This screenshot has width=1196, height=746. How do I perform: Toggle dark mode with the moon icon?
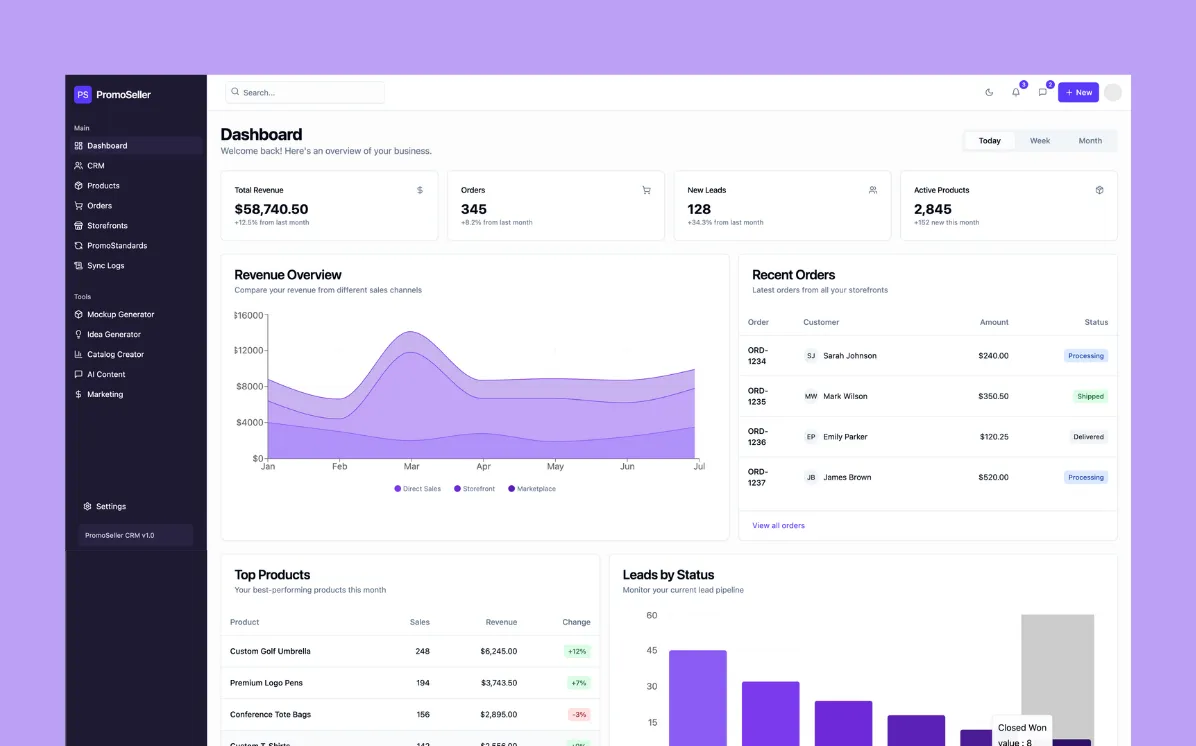click(989, 92)
